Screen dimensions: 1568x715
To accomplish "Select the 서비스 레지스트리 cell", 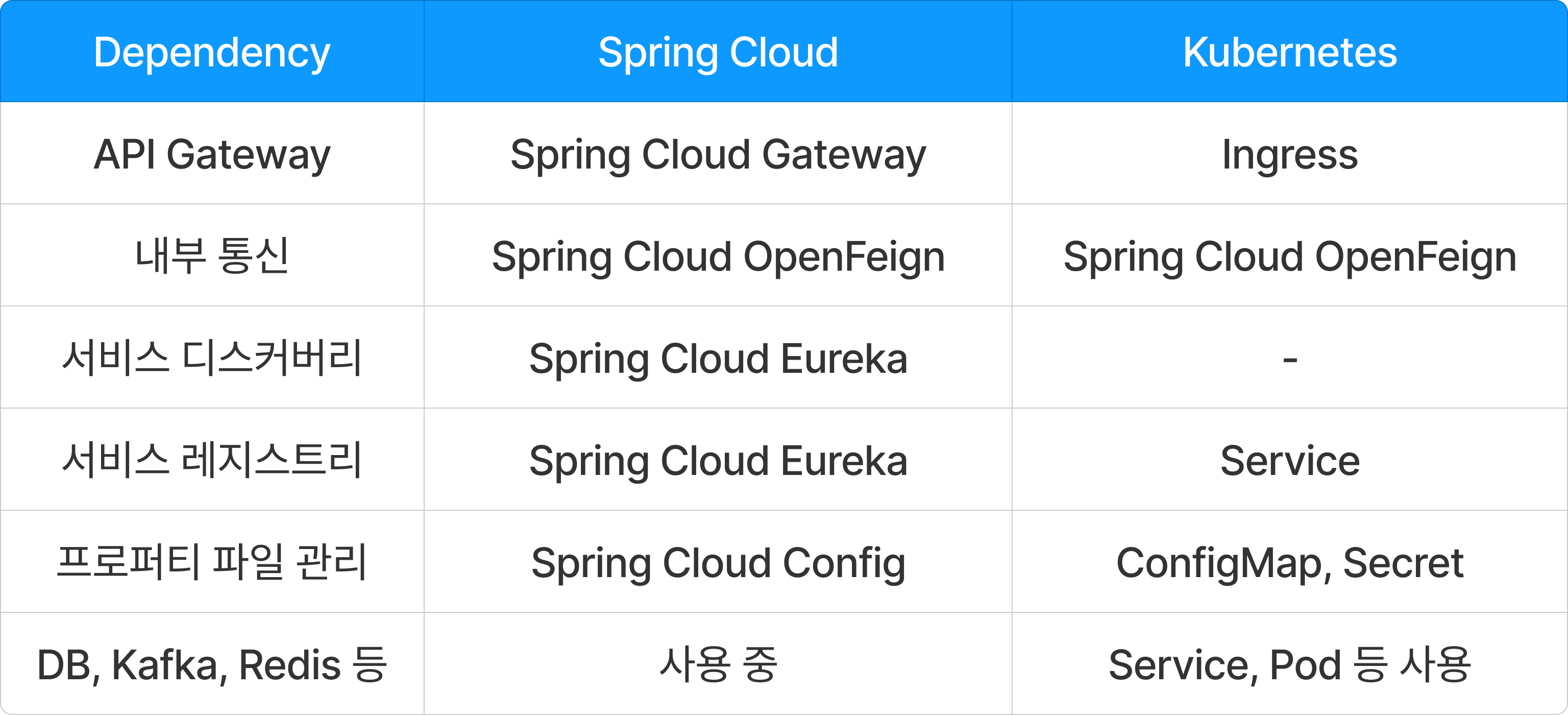I will [x=212, y=460].
